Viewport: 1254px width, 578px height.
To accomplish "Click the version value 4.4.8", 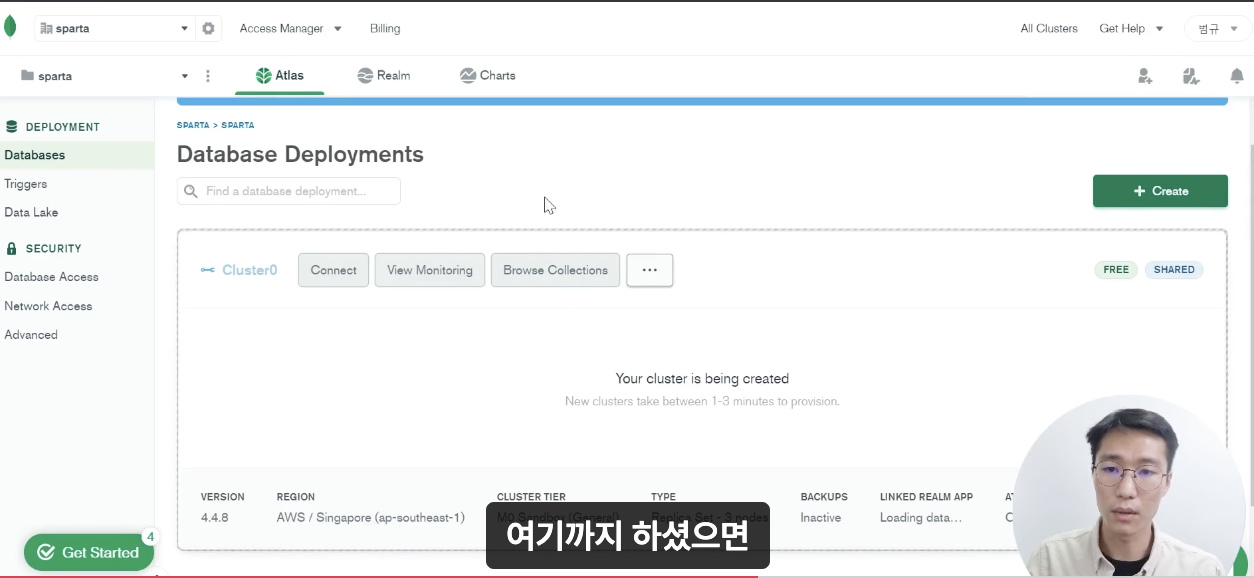I will tap(214, 518).
